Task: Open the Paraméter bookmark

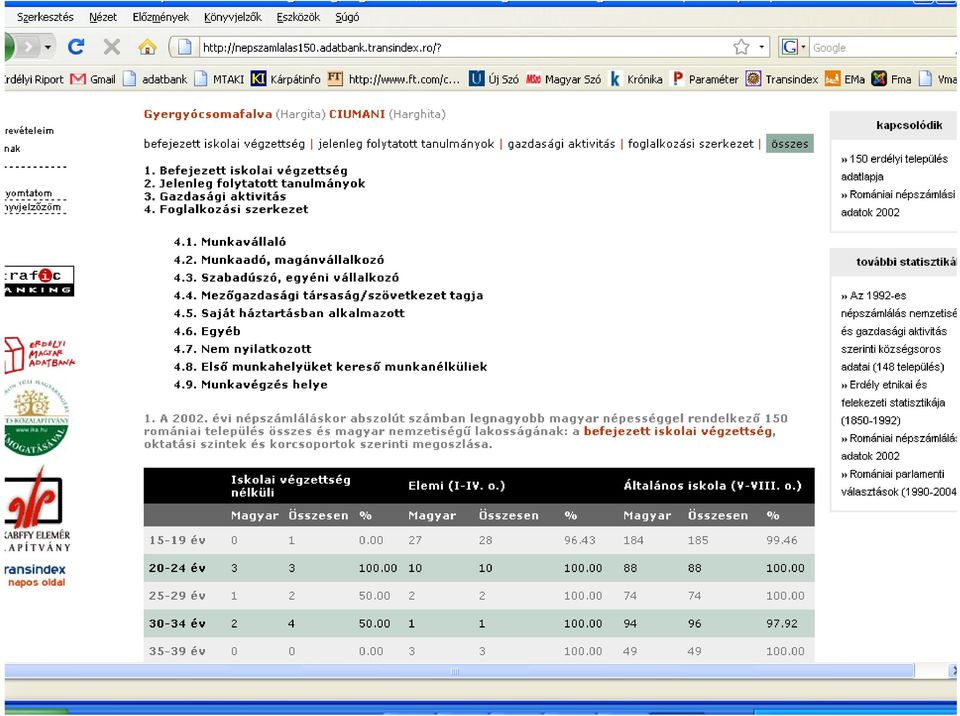Action: pos(705,79)
